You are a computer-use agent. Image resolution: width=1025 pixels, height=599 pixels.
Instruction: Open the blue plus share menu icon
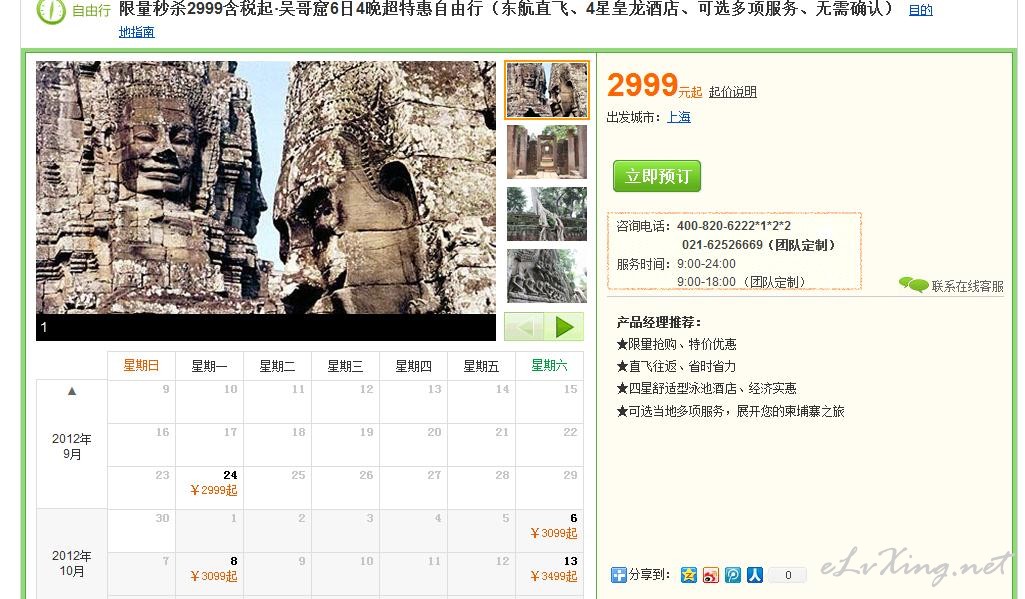(618, 575)
